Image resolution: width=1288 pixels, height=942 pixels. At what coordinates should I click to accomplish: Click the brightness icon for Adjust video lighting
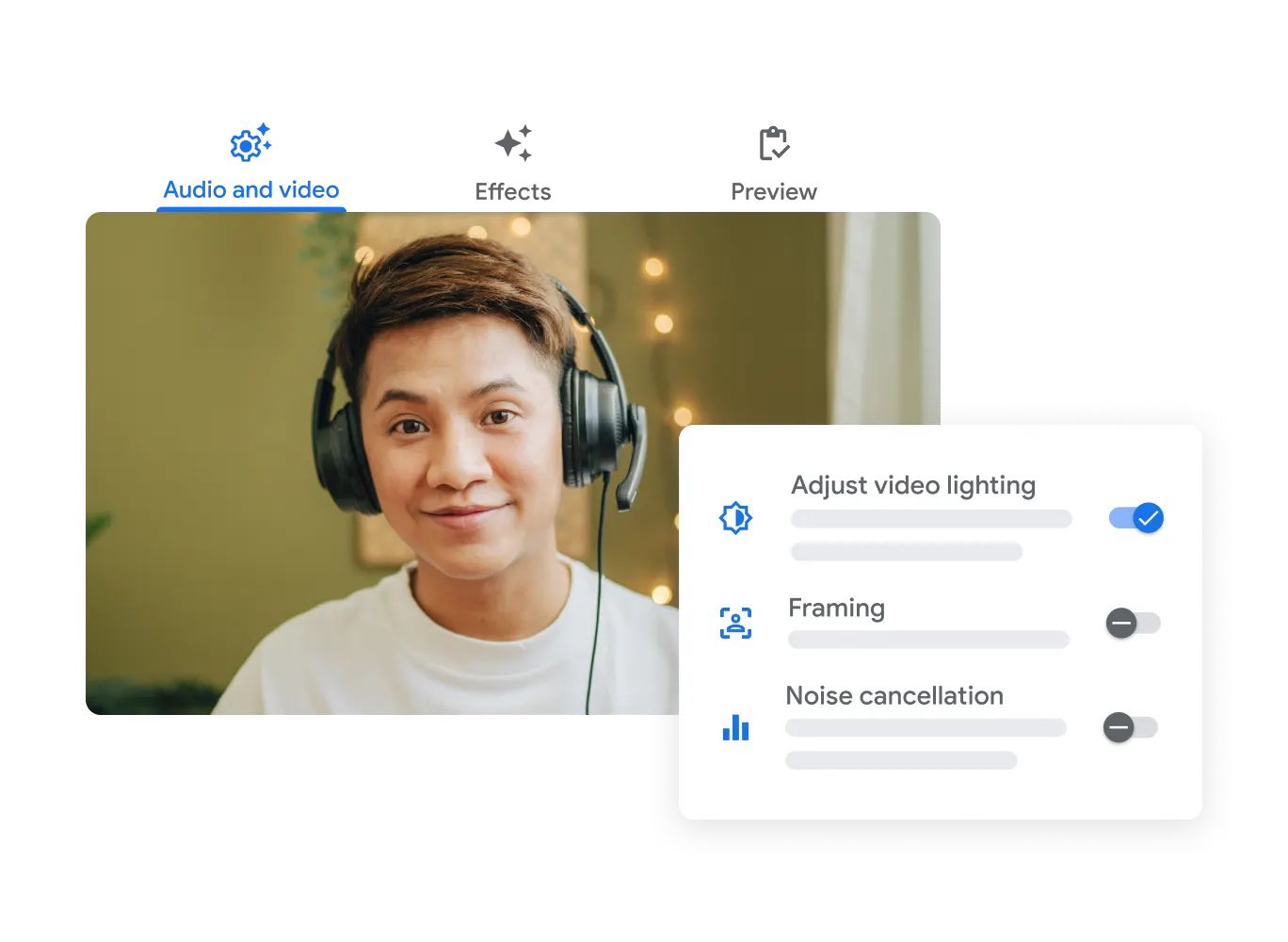coord(735,518)
